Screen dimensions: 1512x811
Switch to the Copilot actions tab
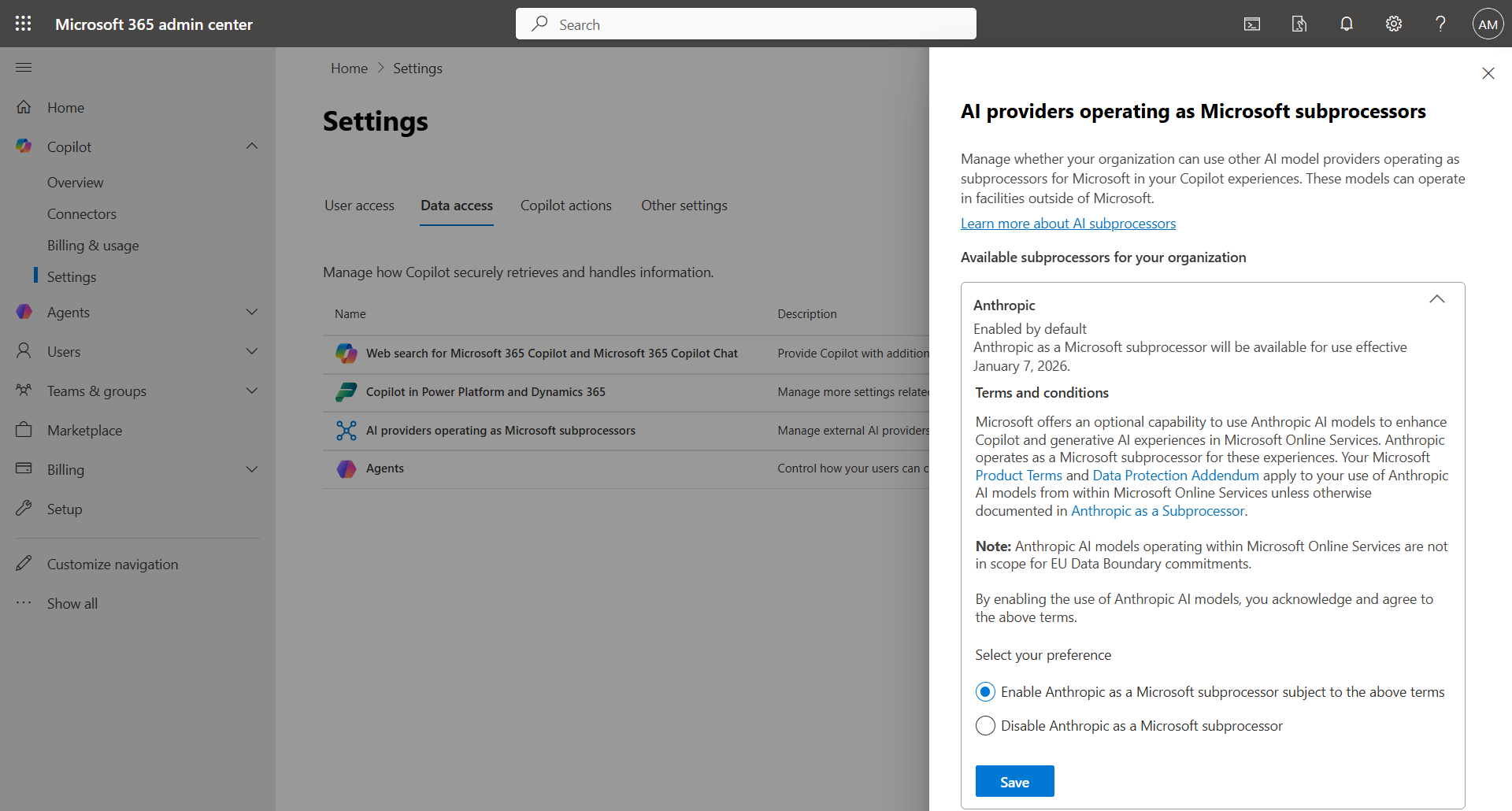click(x=565, y=206)
